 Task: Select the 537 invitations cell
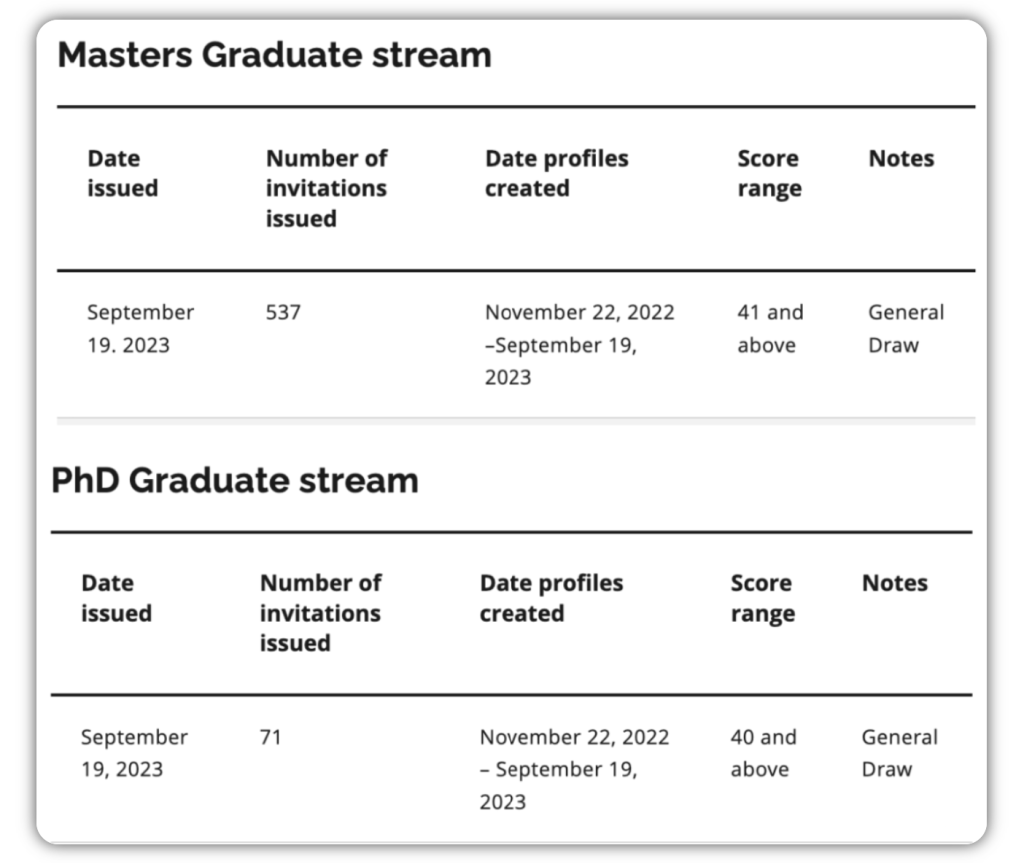tap(283, 313)
